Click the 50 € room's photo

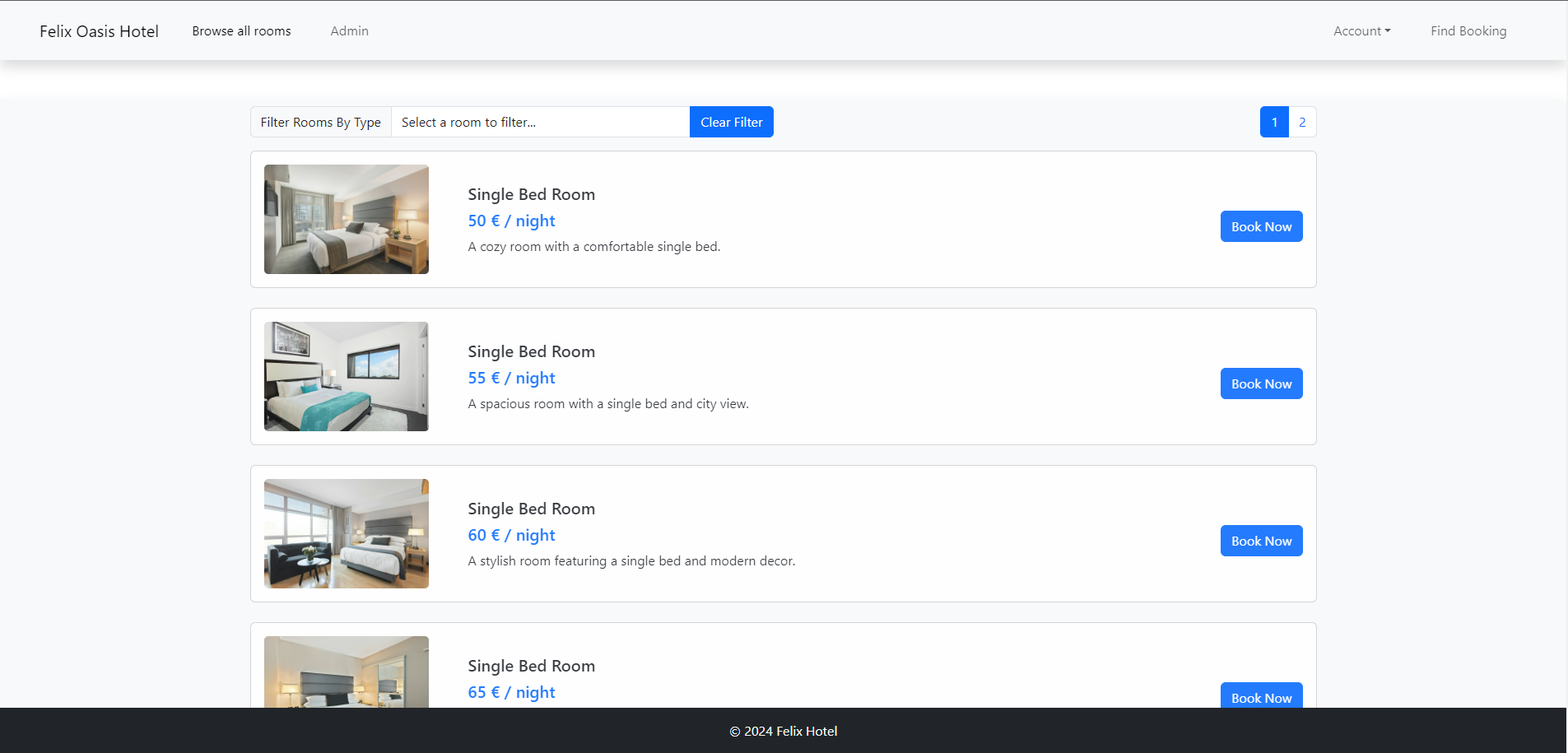pyautogui.click(x=346, y=219)
